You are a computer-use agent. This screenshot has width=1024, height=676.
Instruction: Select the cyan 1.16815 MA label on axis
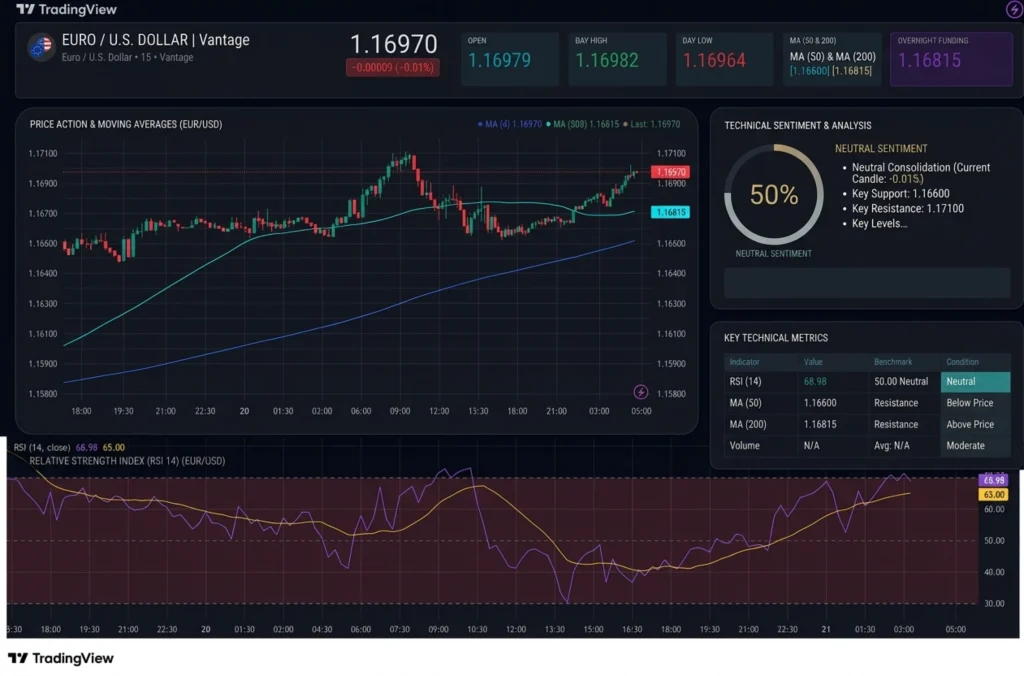point(670,212)
